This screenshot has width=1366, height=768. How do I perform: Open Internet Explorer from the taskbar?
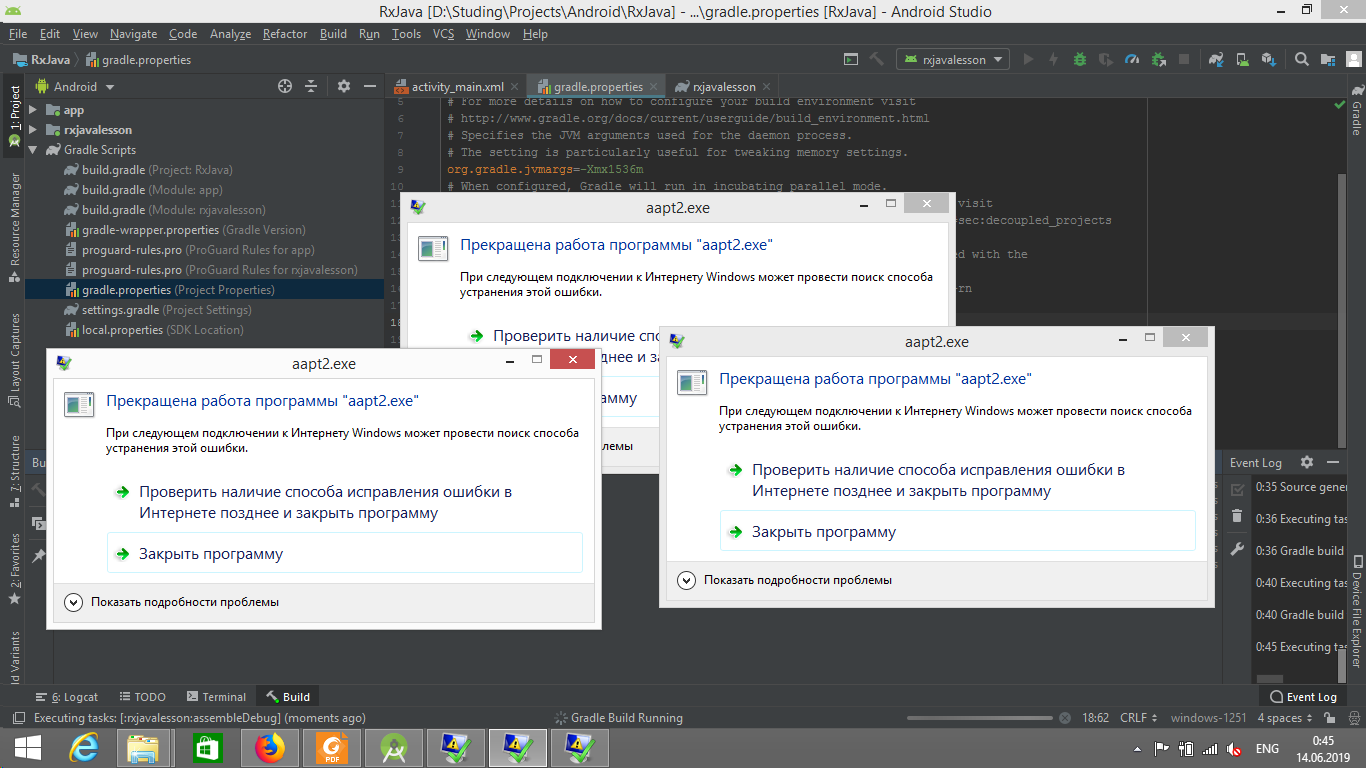(x=83, y=747)
